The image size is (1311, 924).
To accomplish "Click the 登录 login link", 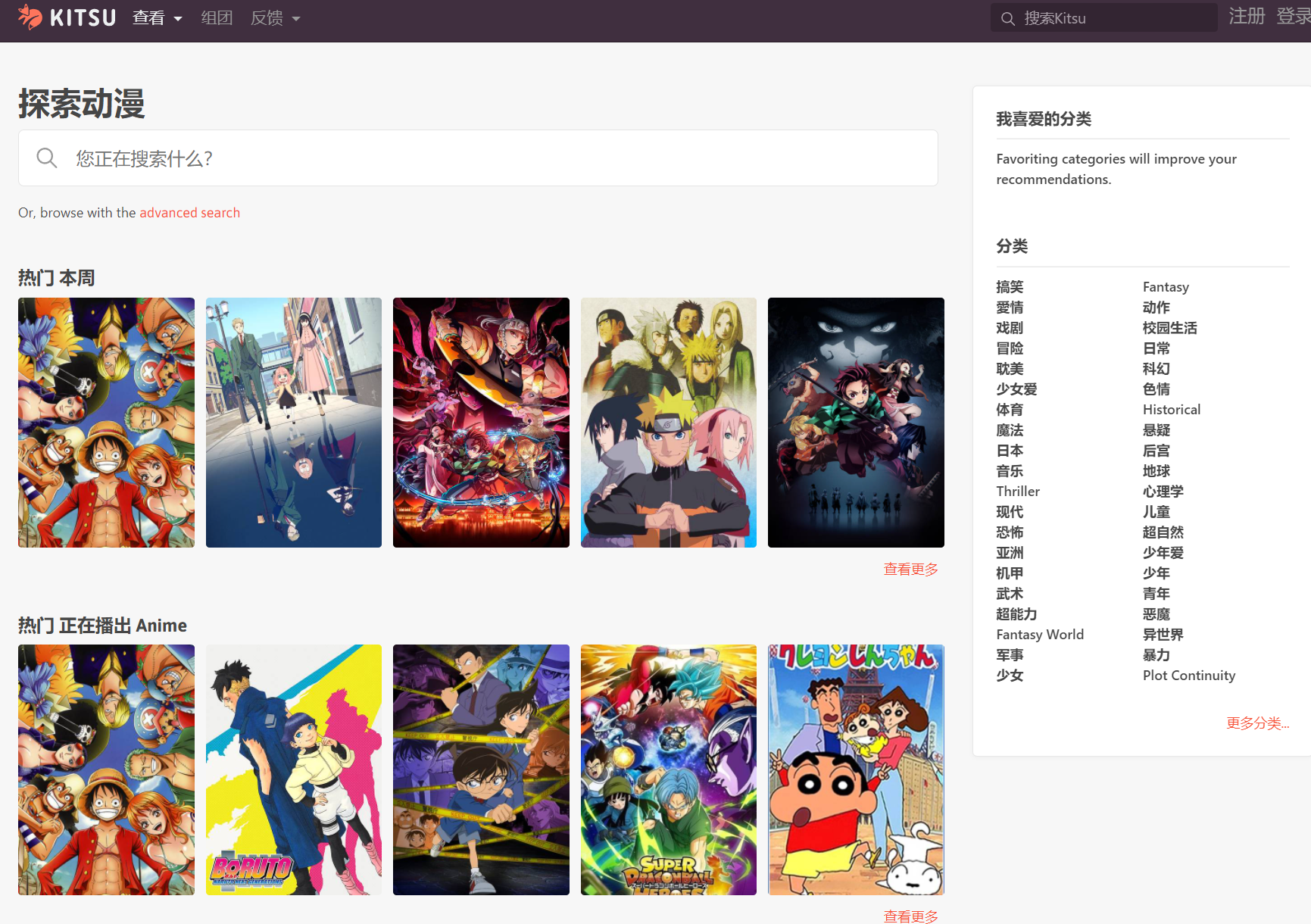I will coord(1294,17).
